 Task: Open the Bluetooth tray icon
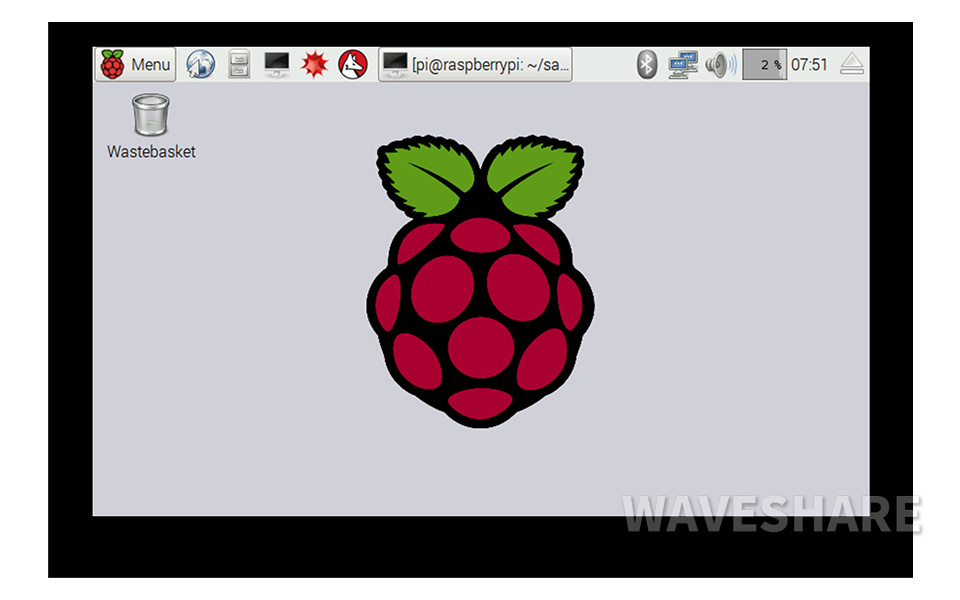pyautogui.click(x=647, y=65)
